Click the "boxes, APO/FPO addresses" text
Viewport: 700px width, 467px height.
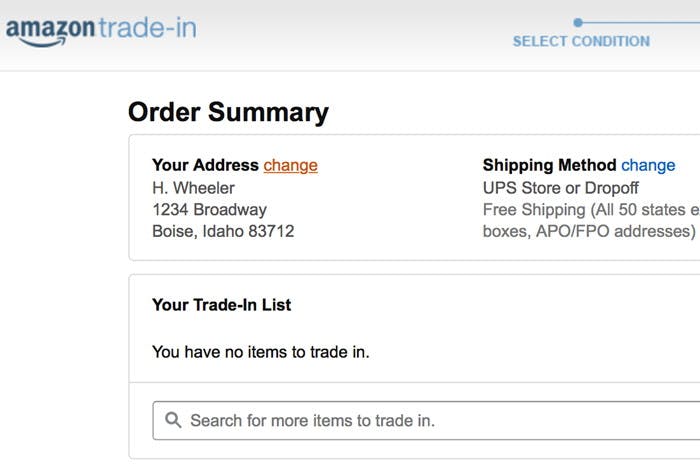tap(588, 231)
